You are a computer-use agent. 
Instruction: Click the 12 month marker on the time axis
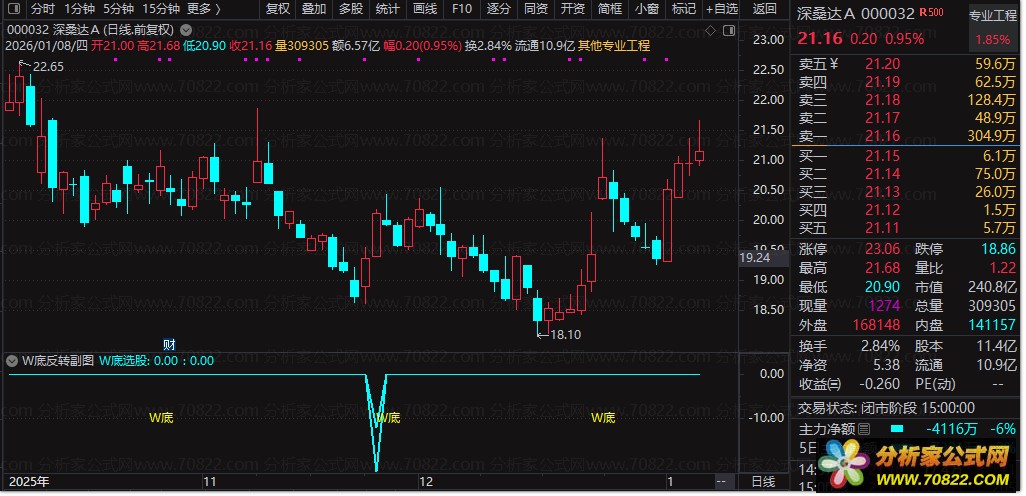426,482
